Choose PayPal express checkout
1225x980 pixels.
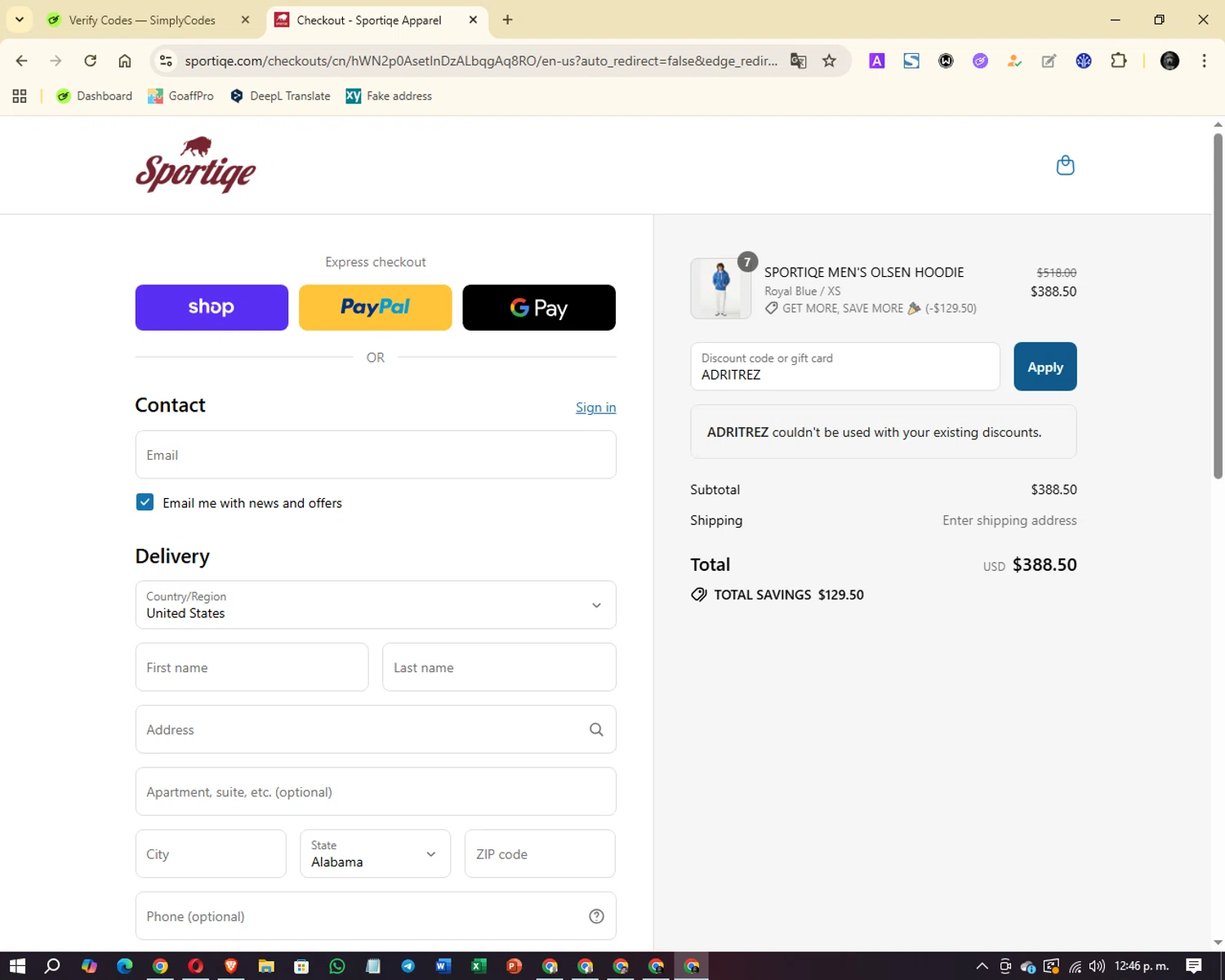376,307
